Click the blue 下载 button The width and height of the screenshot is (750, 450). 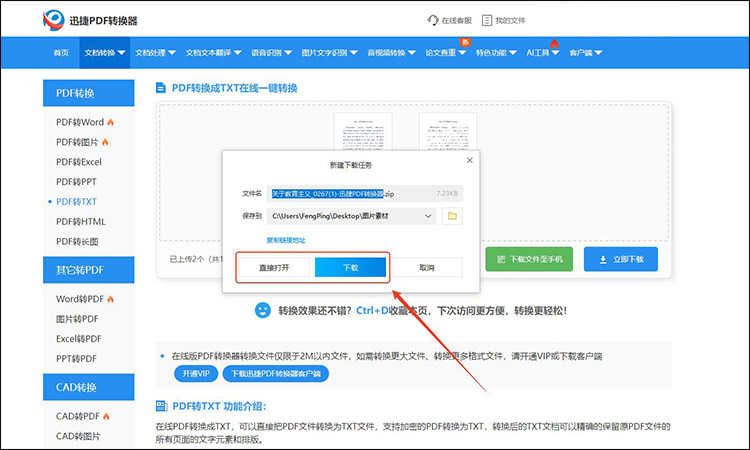[350, 267]
